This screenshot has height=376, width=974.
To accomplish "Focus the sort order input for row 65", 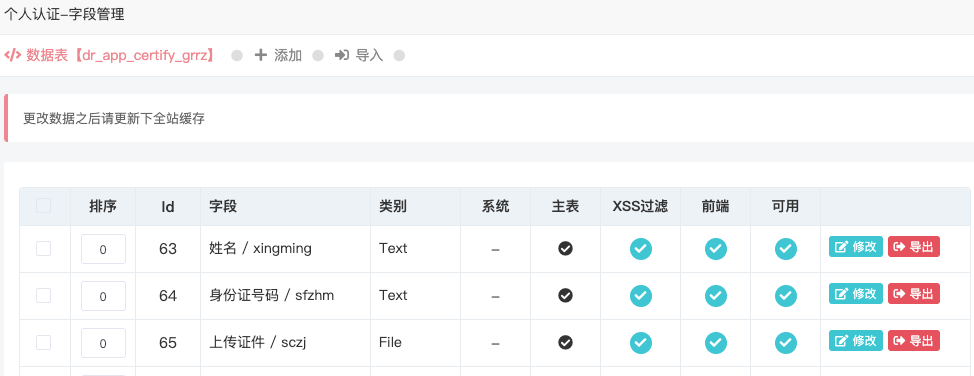I will 103,343.
